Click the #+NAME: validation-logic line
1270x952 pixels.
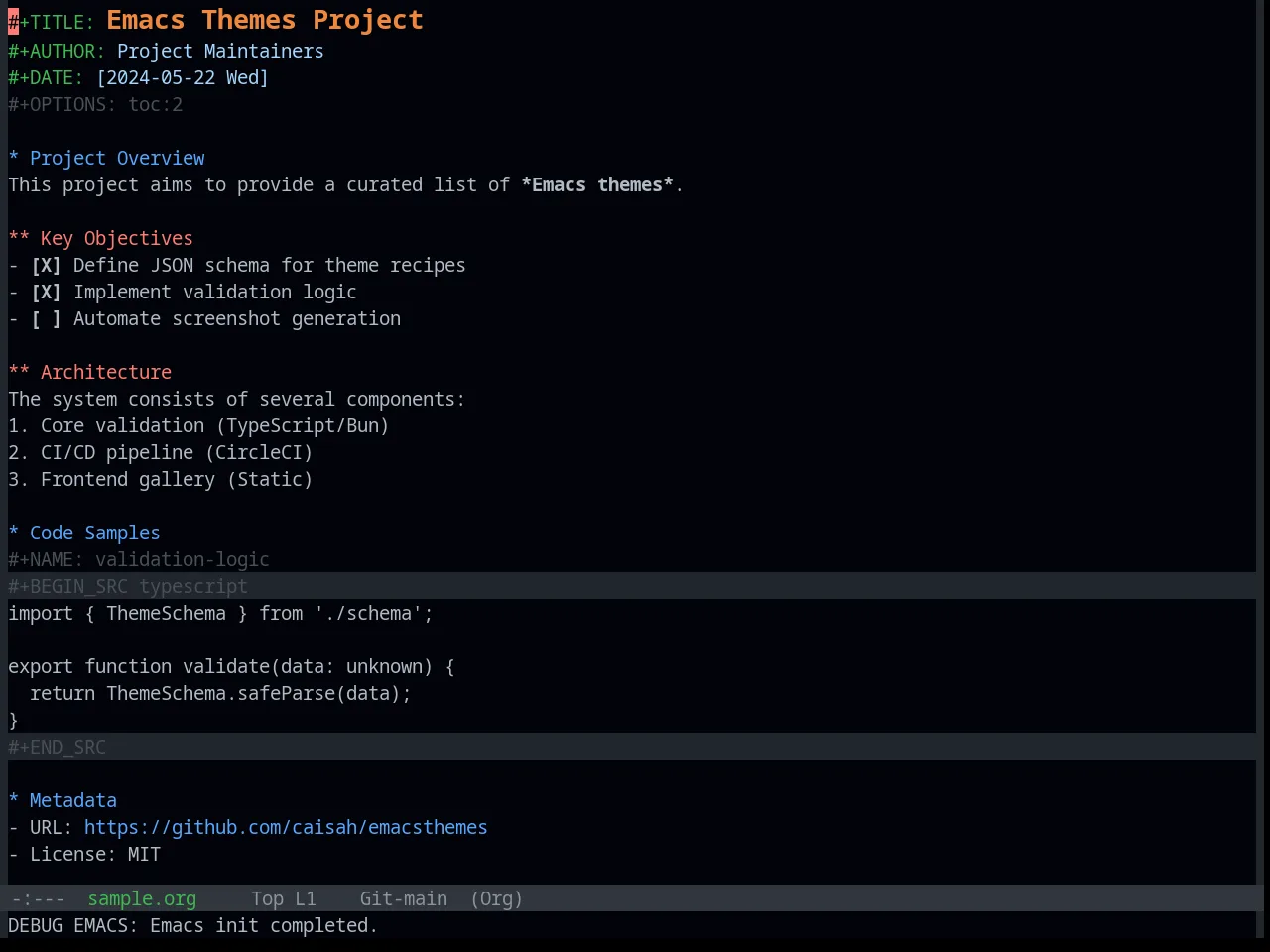pos(139,560)
